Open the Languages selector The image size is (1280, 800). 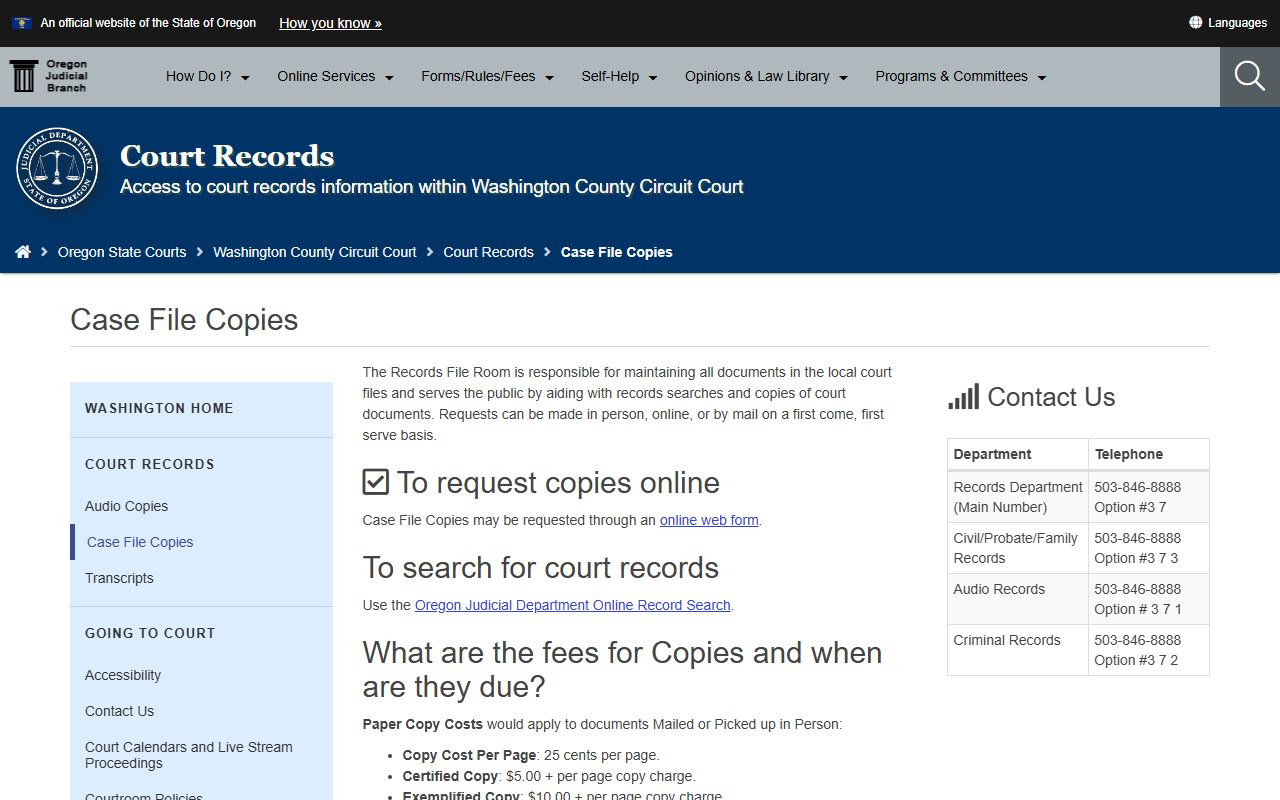point(1228,22)
